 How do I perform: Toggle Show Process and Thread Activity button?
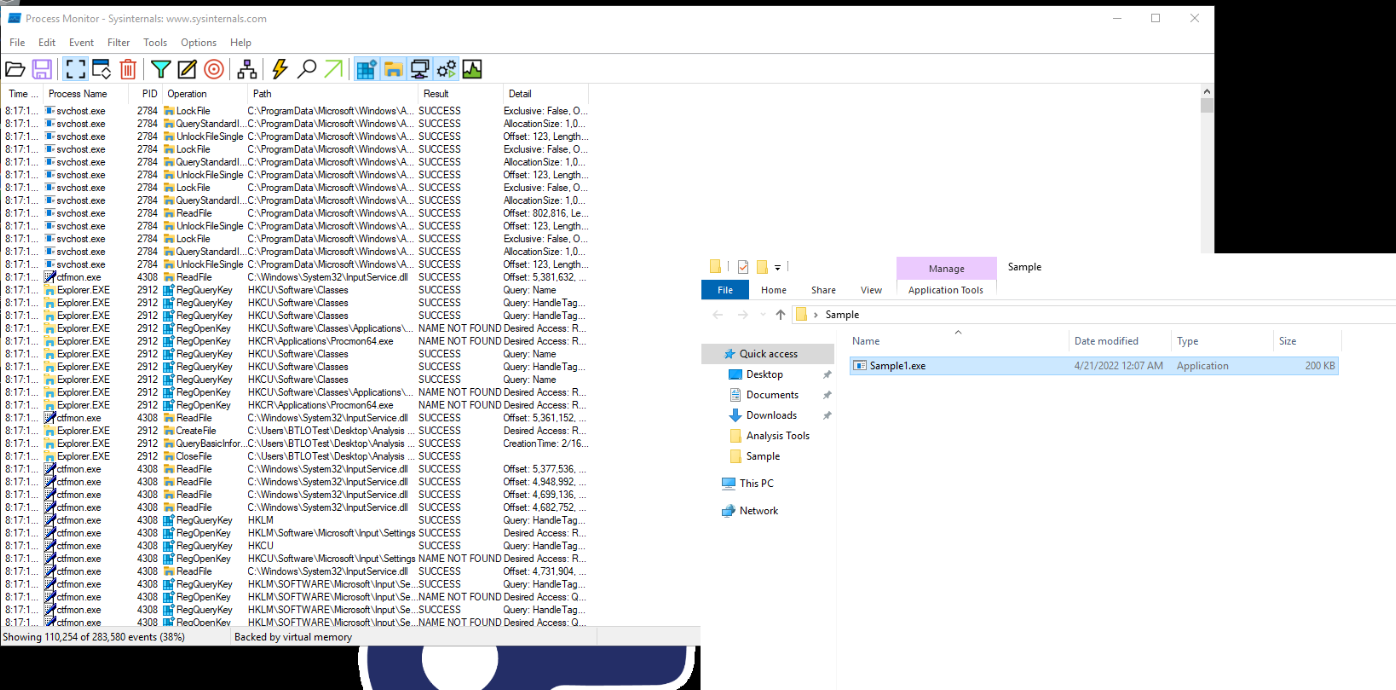(446, 69)
